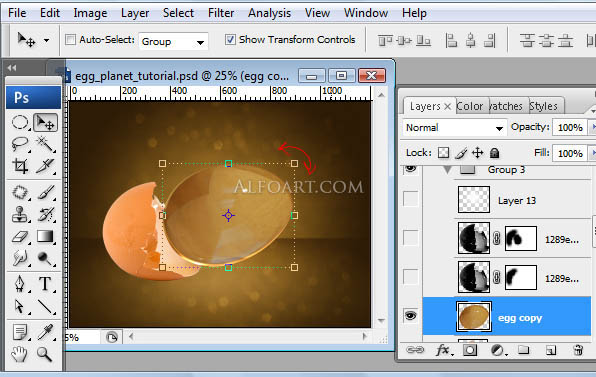This screenshot has width=596, height=377.
Task: Show Layer 13 visibility
Action: pos(411,199)
